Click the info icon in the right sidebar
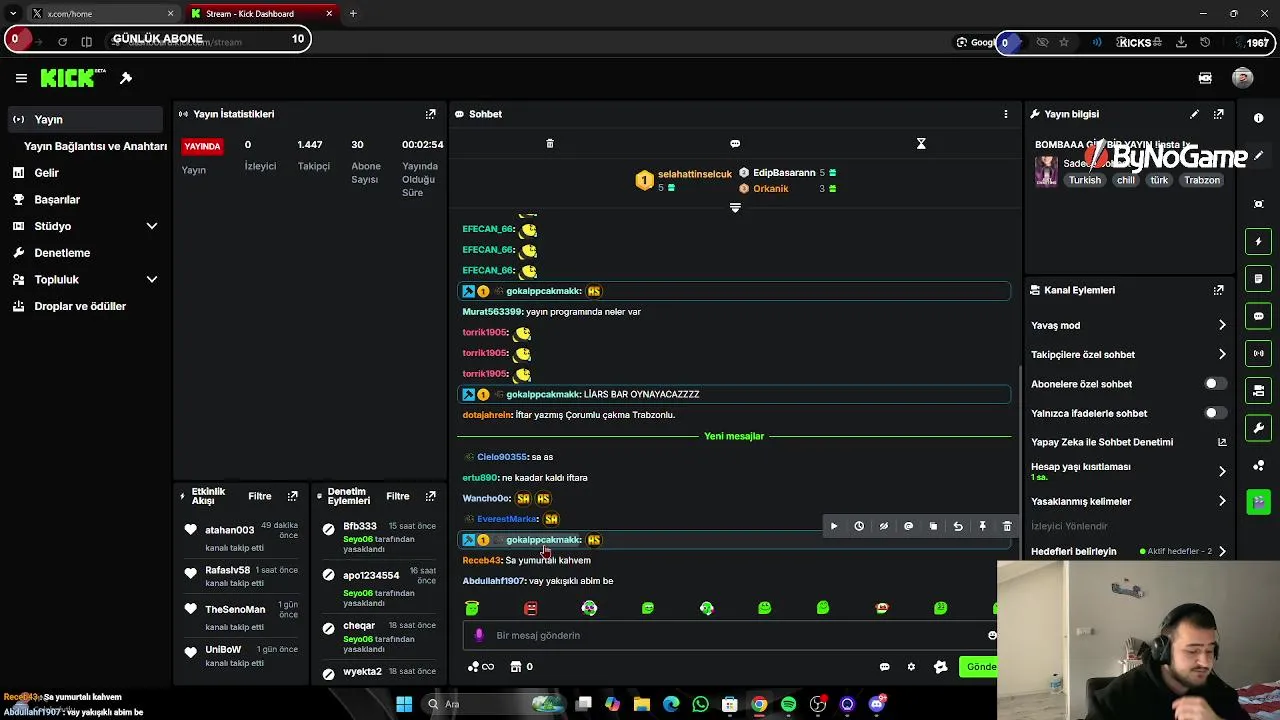 1259,118
